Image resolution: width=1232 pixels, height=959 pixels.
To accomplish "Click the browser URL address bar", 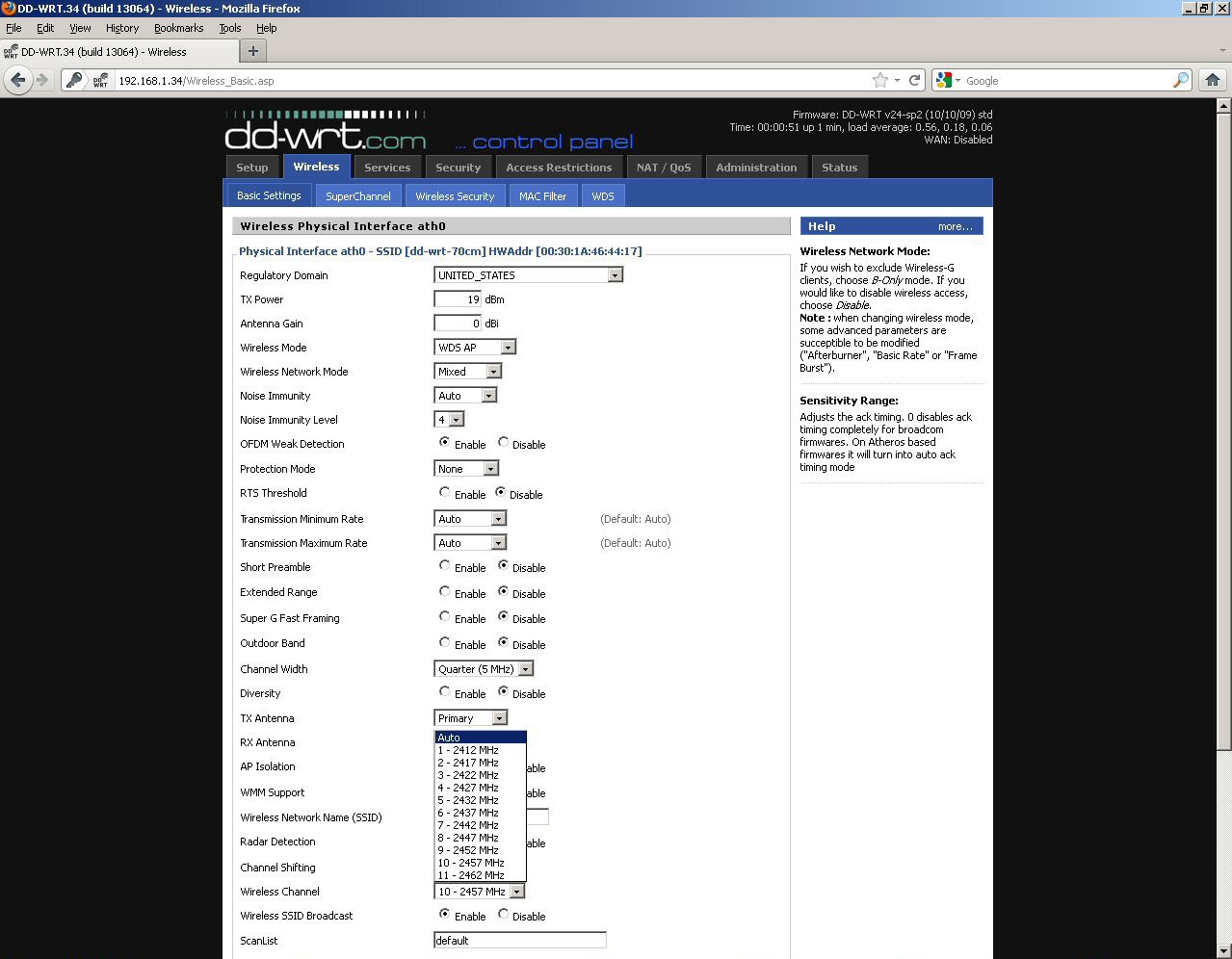I will pos(491,81).
